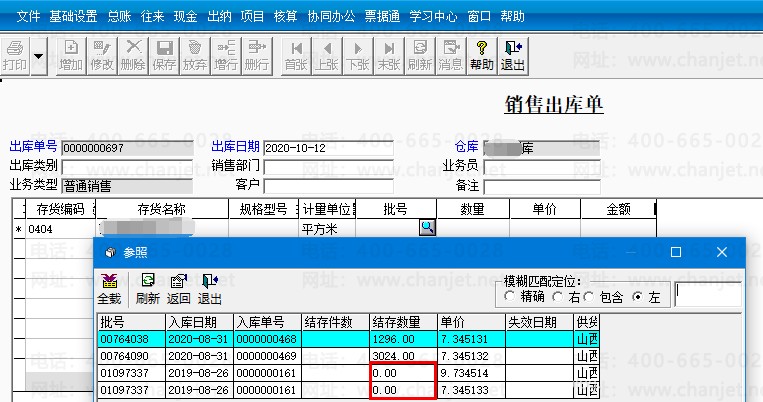Click the 入库日期 column header
This screenshot has width=763, height=402.
[200, 322]
